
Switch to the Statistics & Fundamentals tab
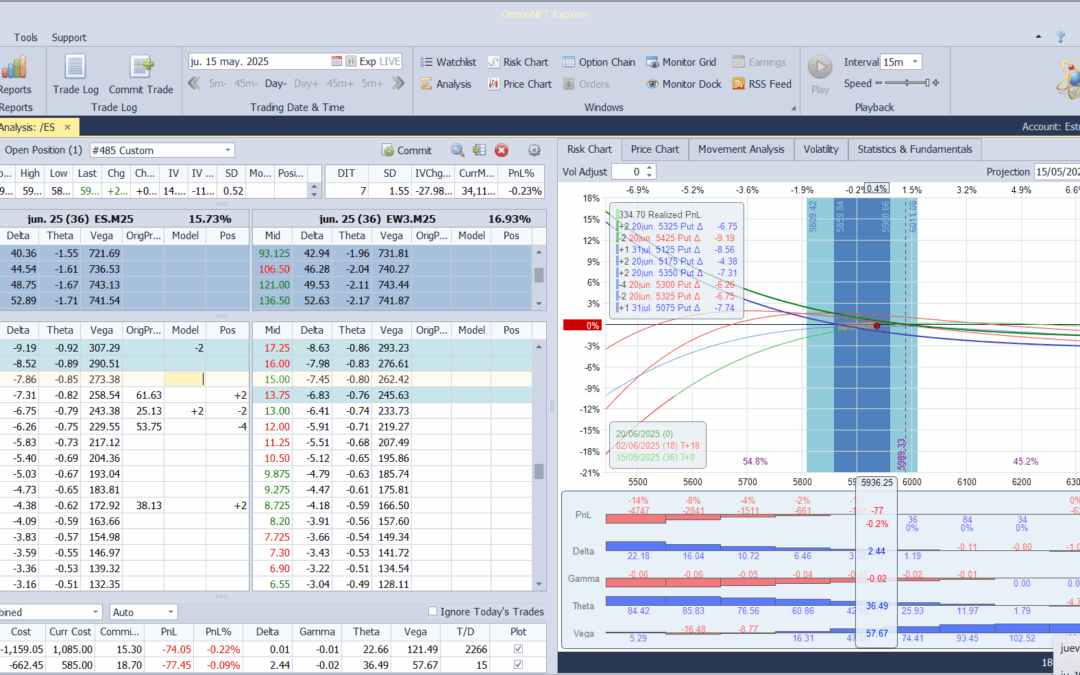point(915,149)
